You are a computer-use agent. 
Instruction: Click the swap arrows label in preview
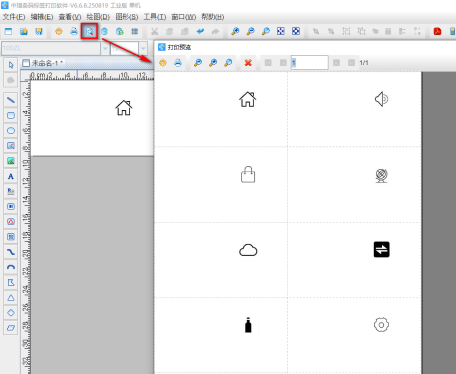tap(381, 249)
